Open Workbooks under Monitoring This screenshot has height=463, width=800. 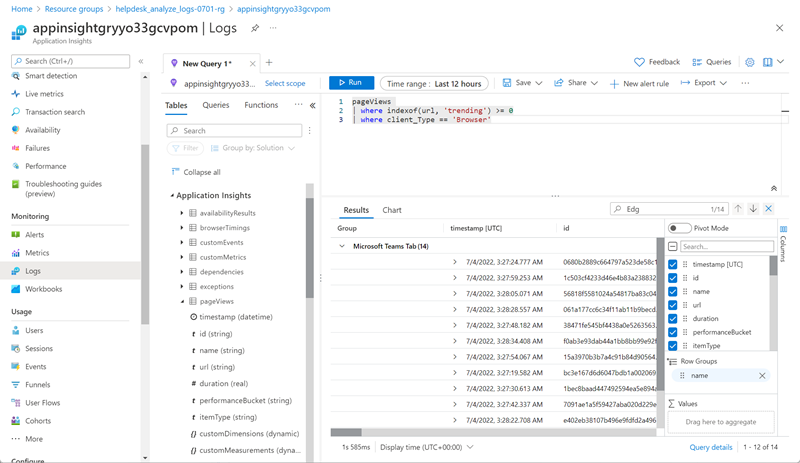pos(44,289)
